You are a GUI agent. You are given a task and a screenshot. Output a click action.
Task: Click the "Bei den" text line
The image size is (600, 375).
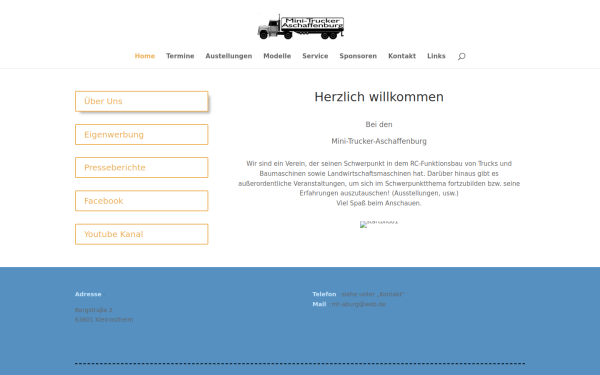point(379,124)
